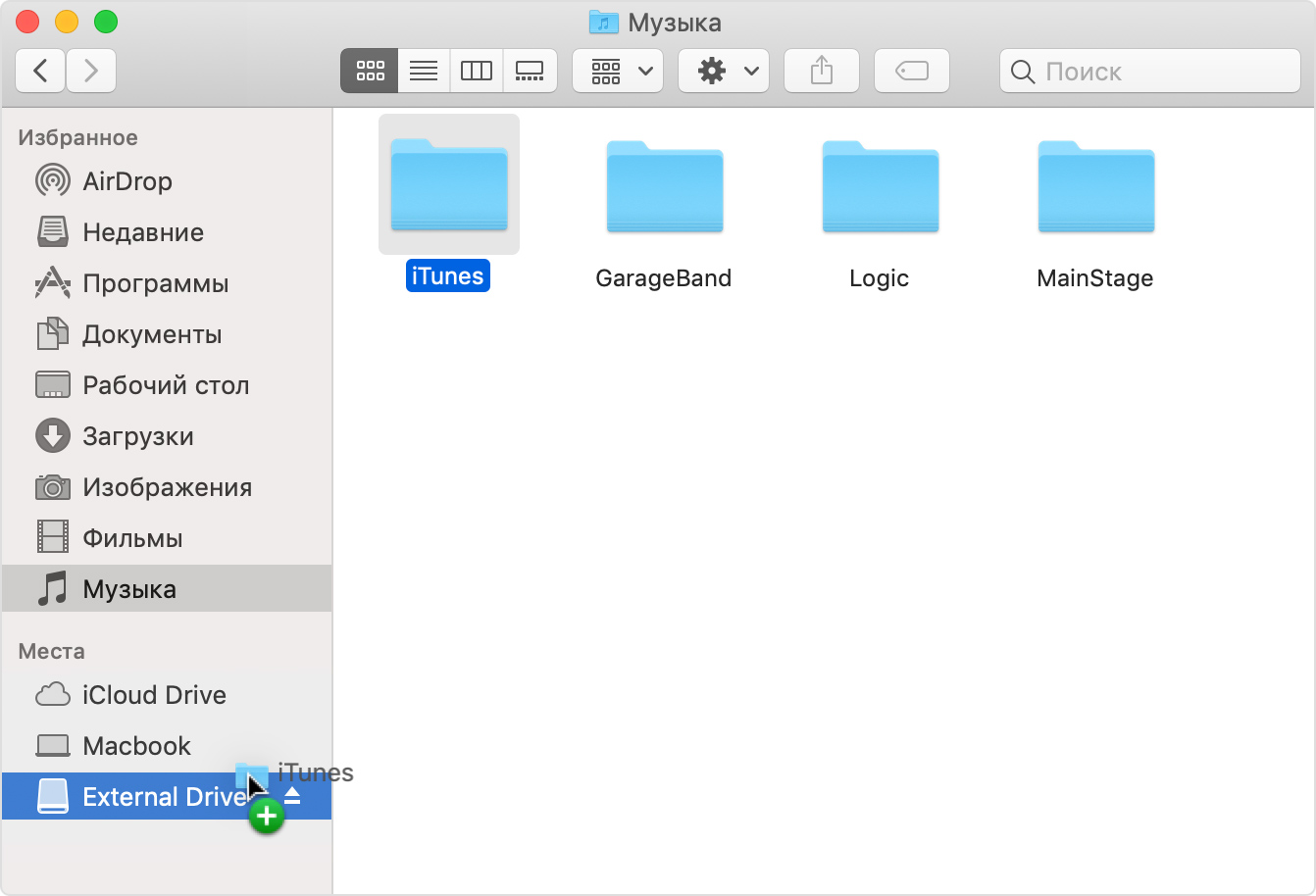Click the Загрузки sidebar icon

[53, 435]
